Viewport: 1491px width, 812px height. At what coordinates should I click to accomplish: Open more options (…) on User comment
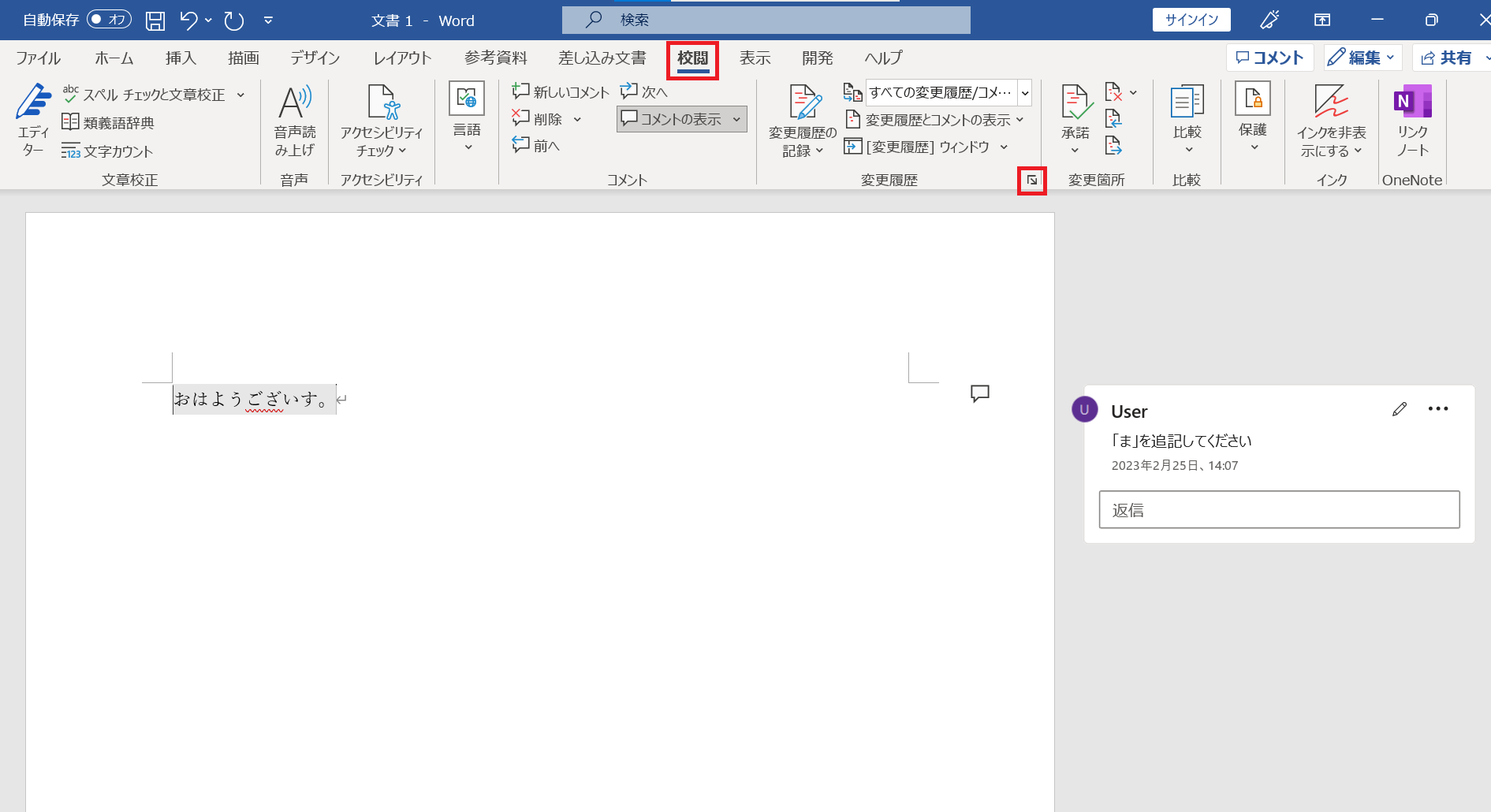tap(1438, 408)
